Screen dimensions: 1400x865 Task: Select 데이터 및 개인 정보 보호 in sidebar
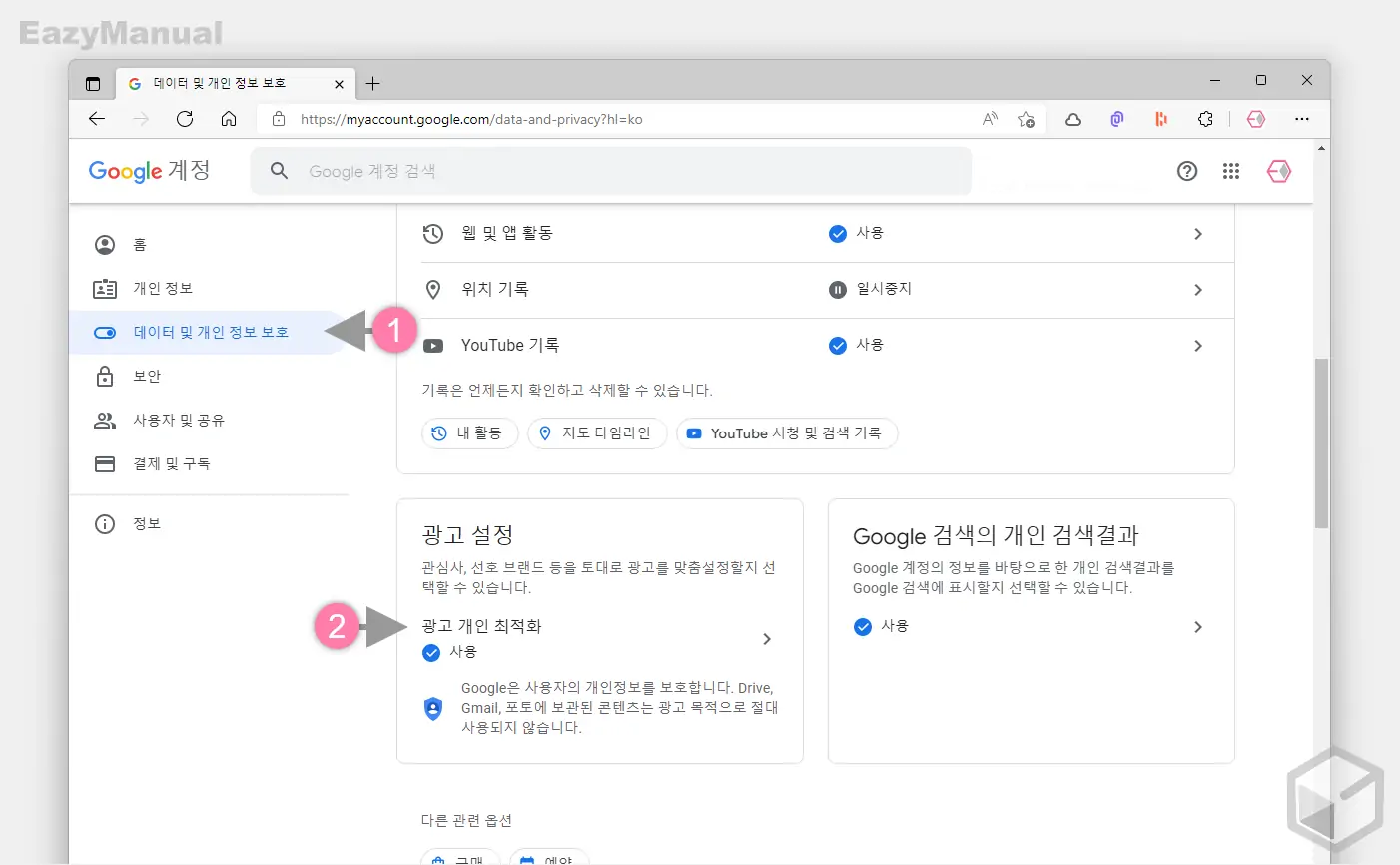[x=208, y=333]
